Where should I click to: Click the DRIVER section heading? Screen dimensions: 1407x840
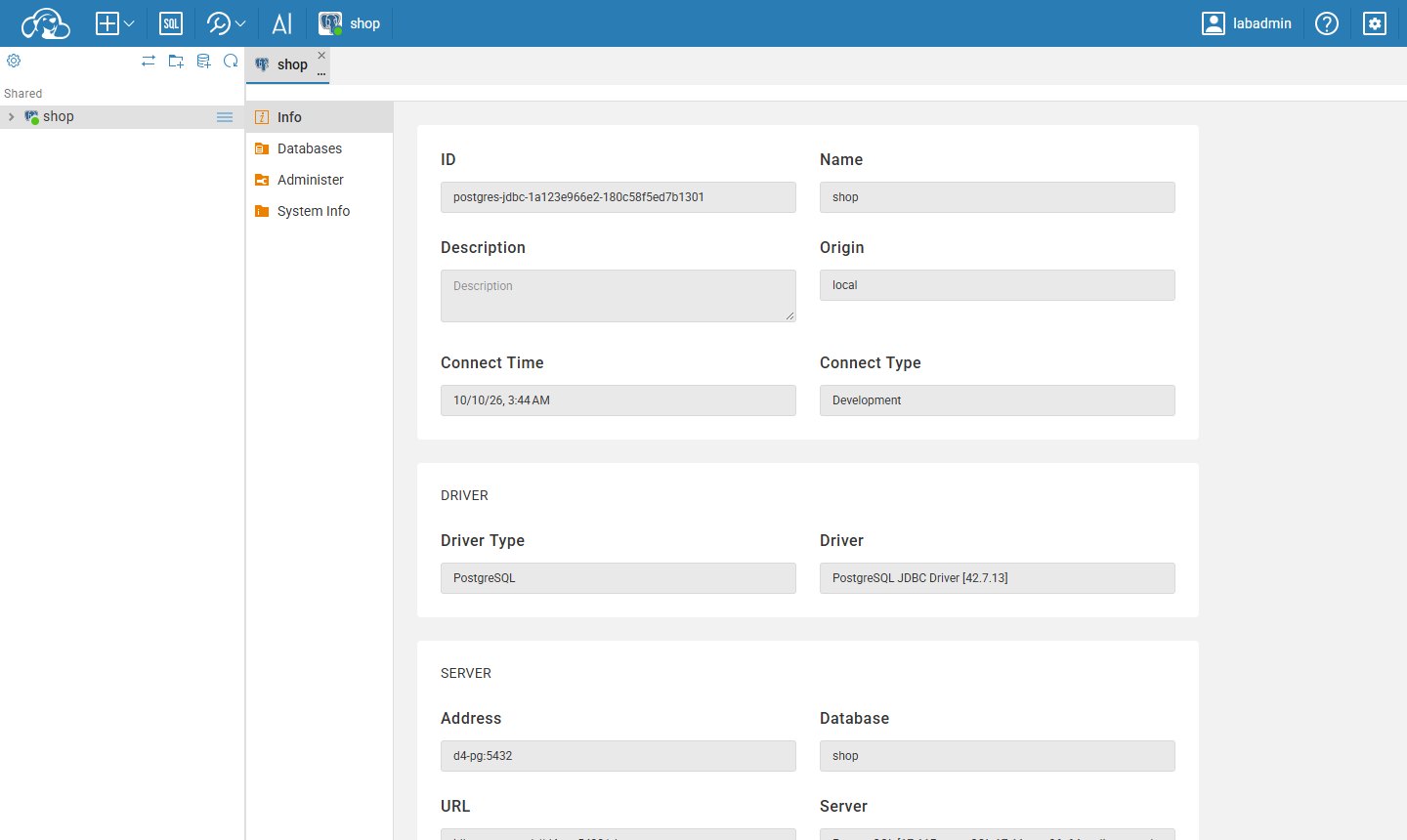point(464,495)
